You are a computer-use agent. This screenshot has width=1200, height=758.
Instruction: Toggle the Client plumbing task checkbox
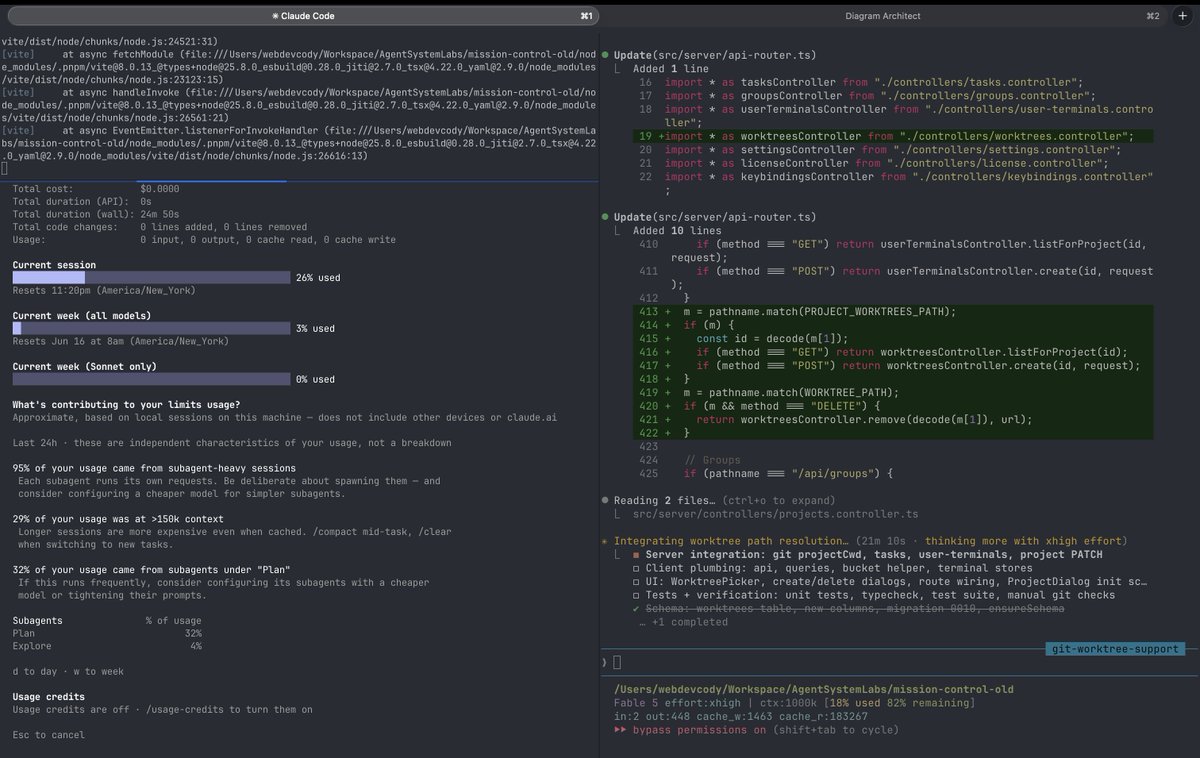[636, 568]
